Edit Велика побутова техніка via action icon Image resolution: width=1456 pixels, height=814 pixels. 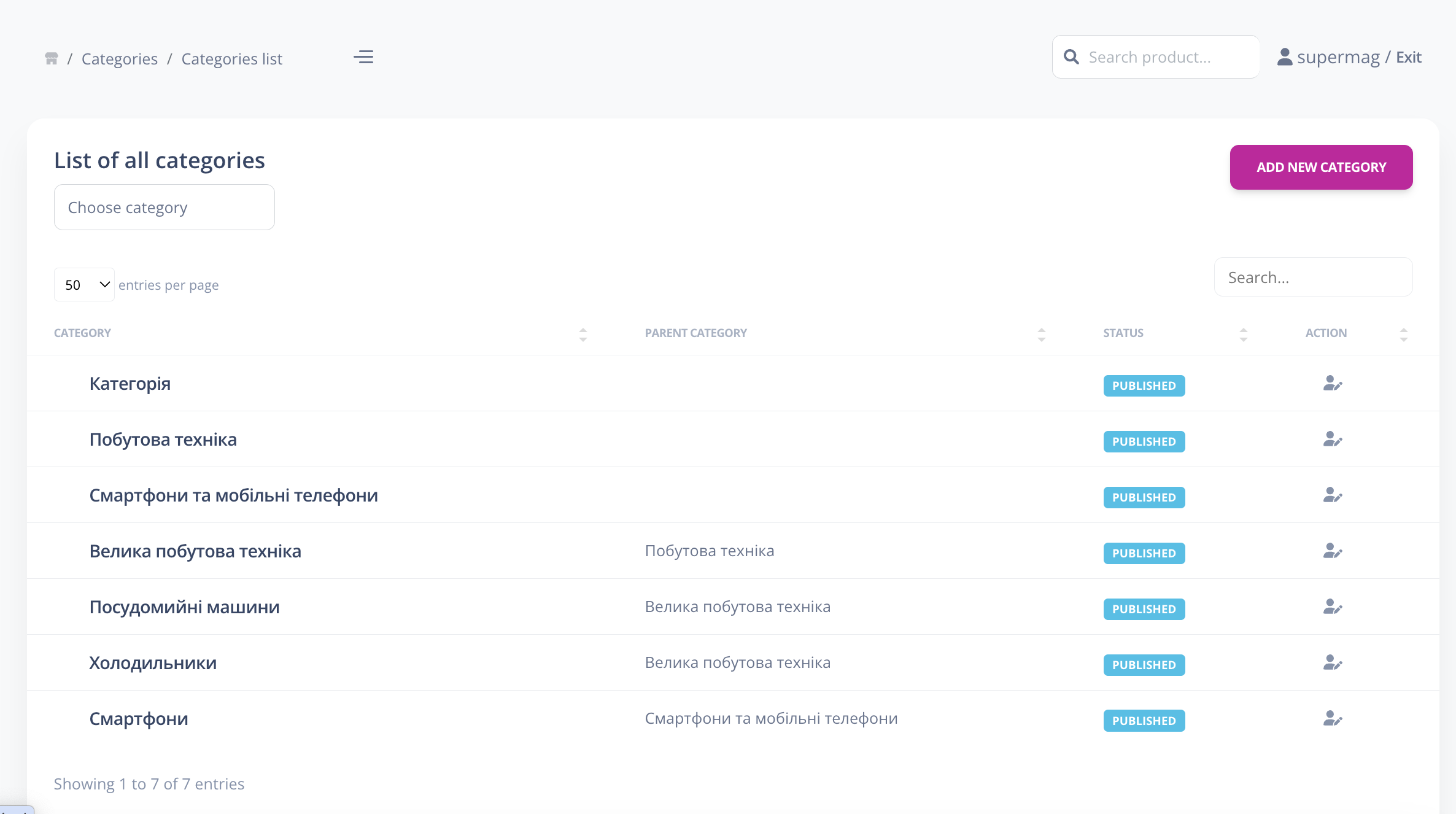[x=1332, y=551]
